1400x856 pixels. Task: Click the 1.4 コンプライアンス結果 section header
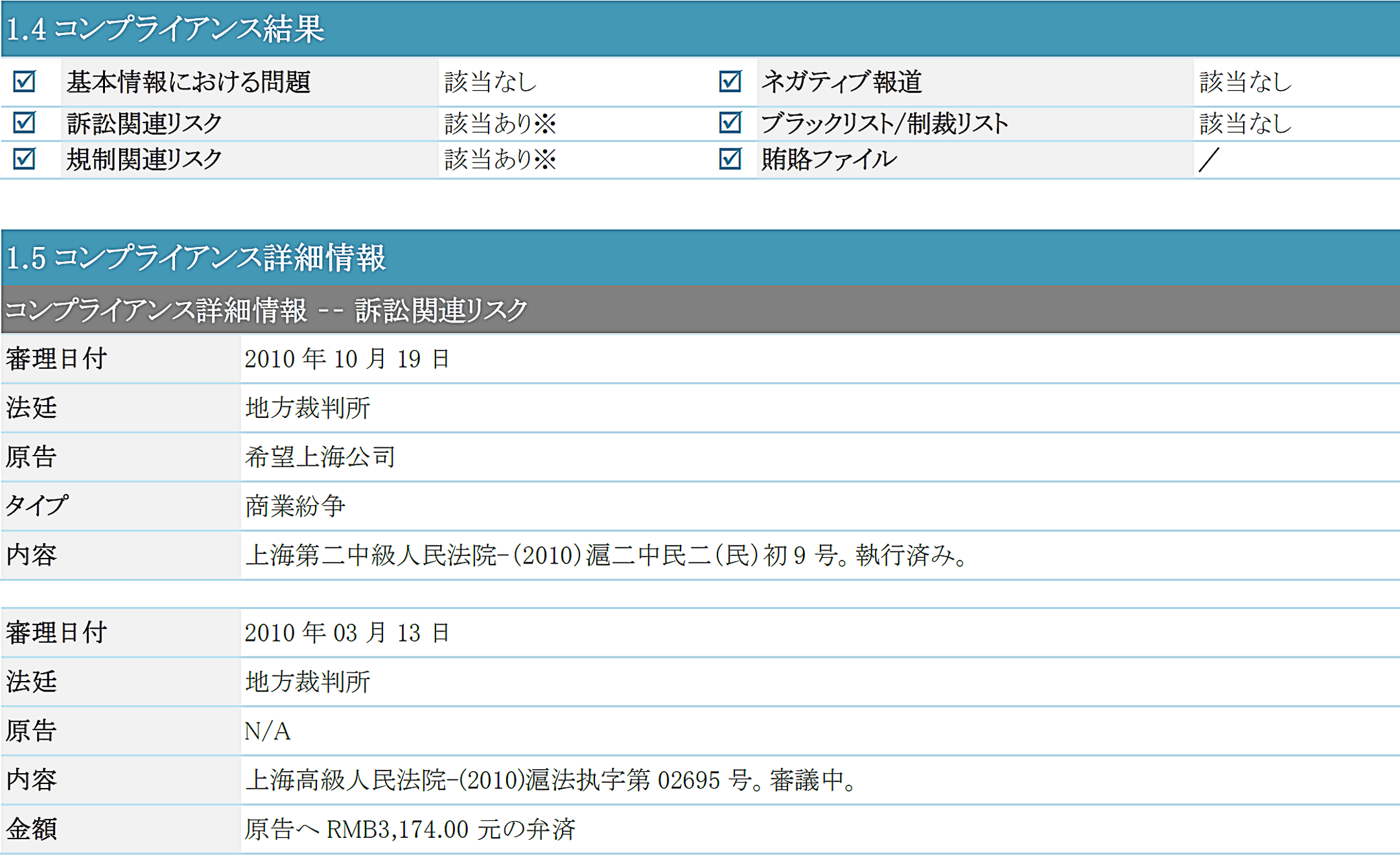pos(700,29)
